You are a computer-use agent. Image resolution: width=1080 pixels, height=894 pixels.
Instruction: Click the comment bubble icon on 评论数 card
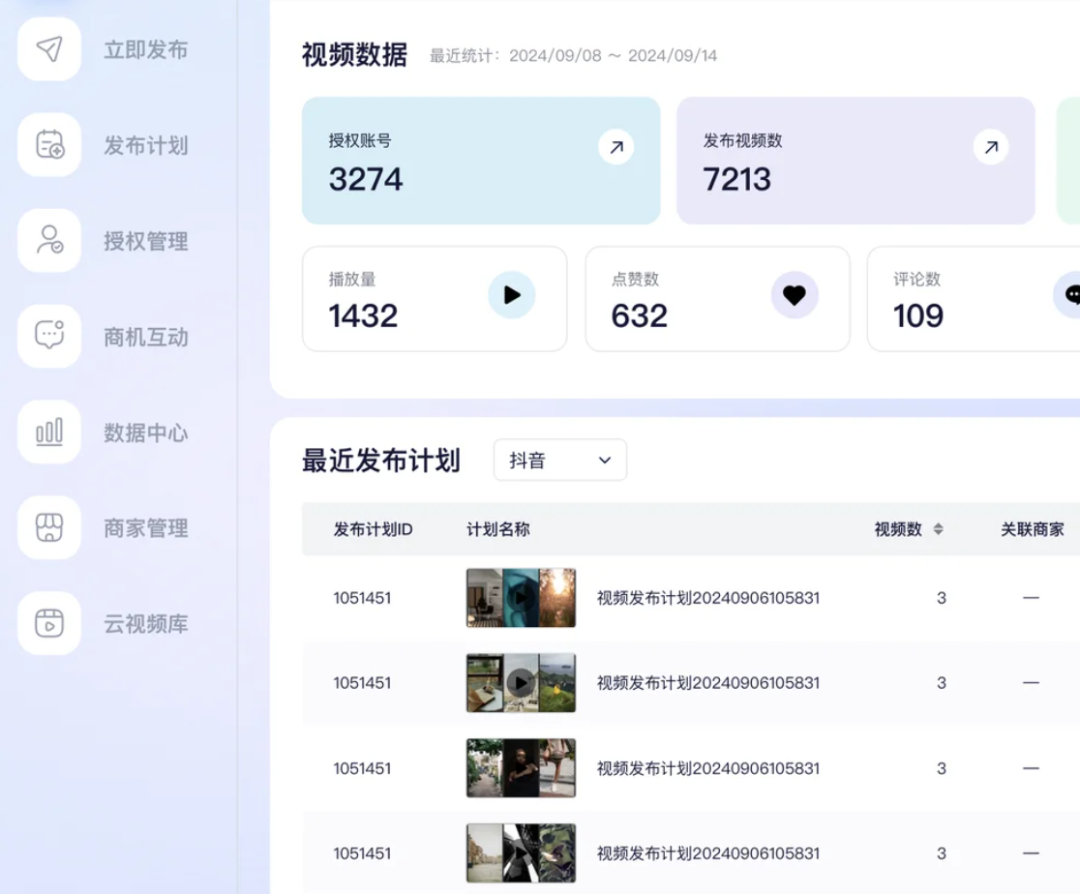(x=1071, y=295)
